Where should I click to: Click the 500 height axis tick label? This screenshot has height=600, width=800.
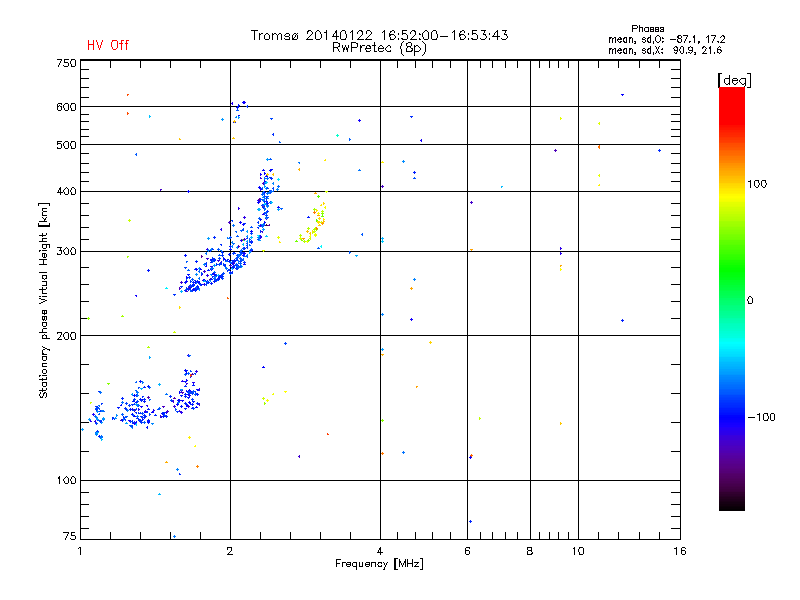(x=66, y=145)
